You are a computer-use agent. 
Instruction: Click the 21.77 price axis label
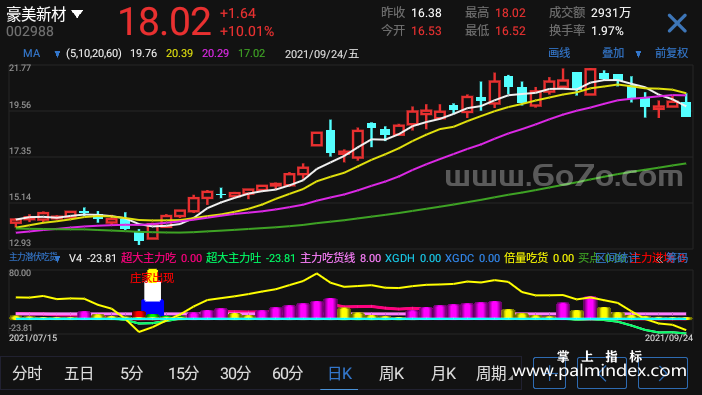(x=20, y=68)
